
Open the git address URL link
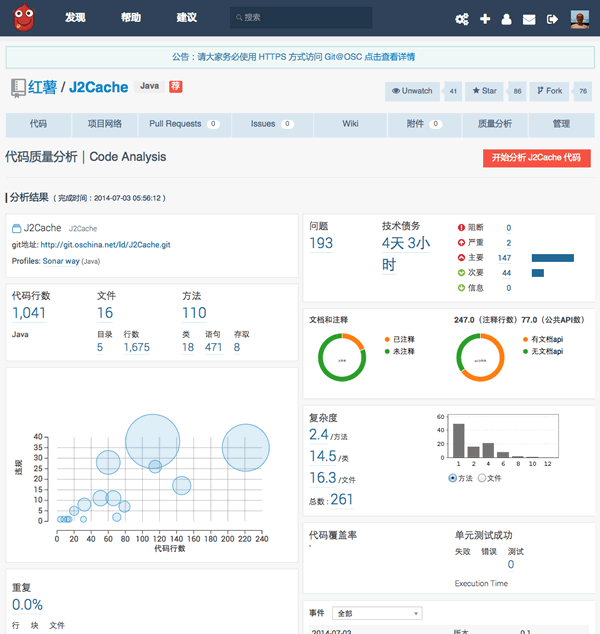[106, 245]
